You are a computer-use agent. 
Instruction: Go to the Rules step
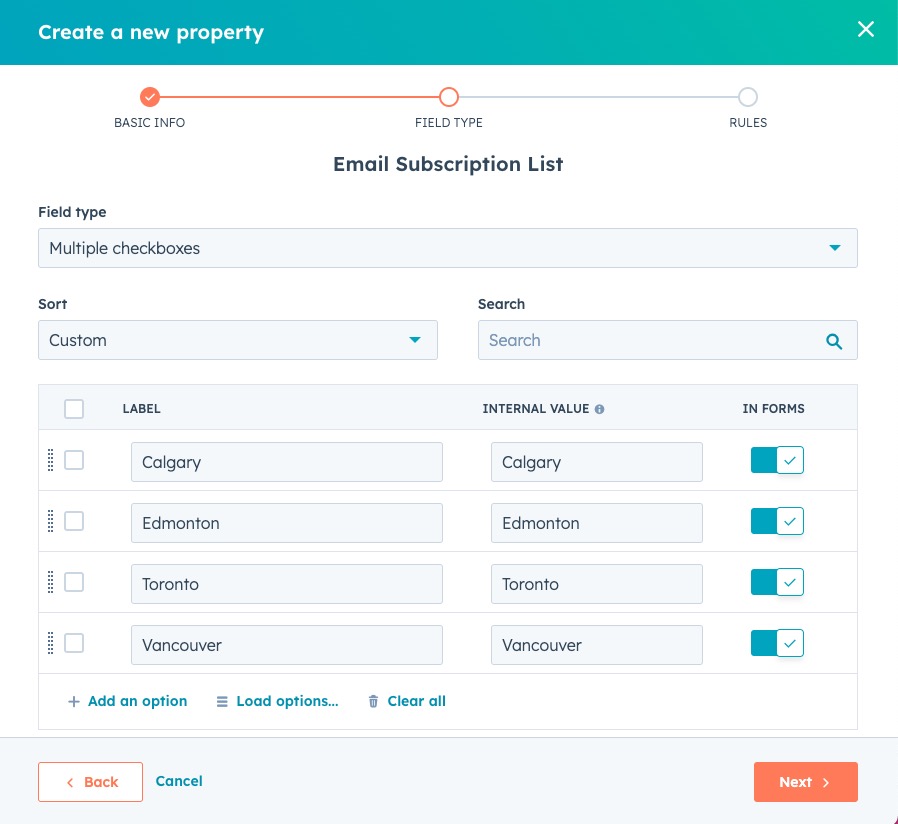(x=747, y=97)
